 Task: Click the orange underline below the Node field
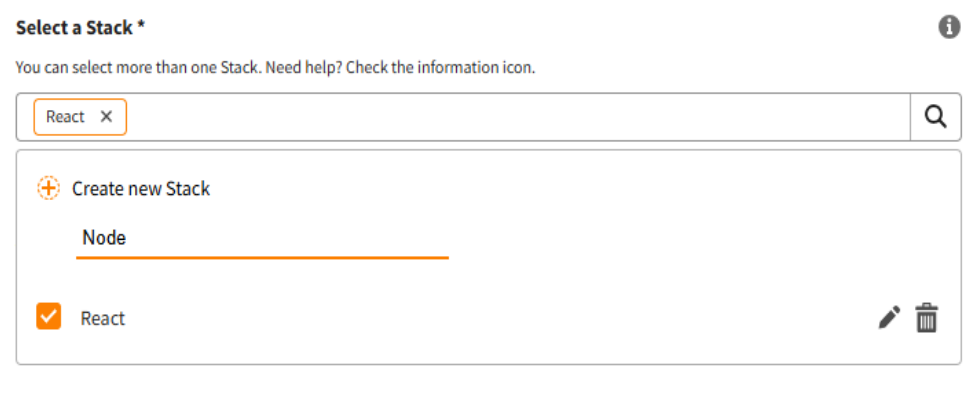point(262,257)
